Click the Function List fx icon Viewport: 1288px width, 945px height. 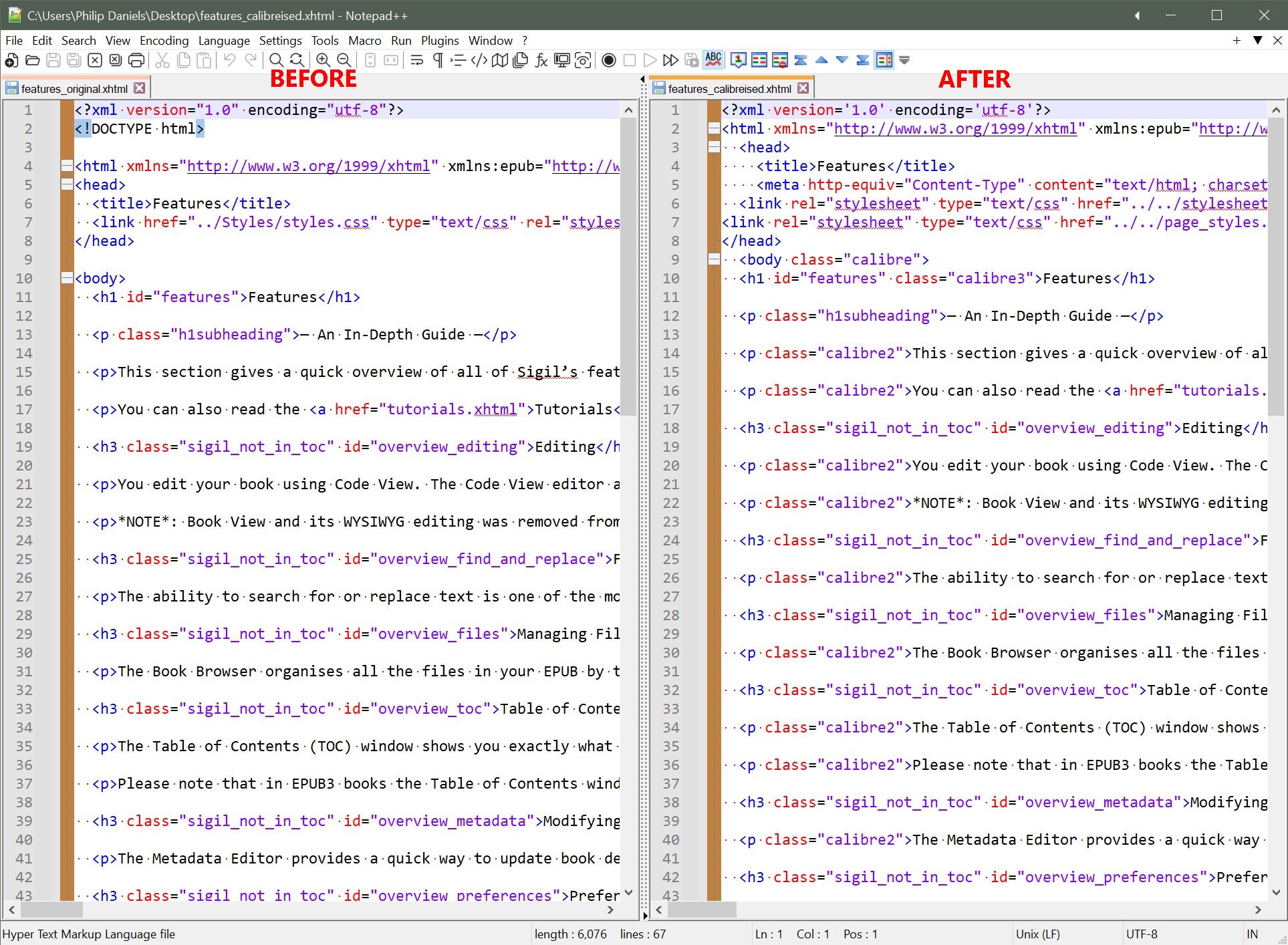coord(541,61)
